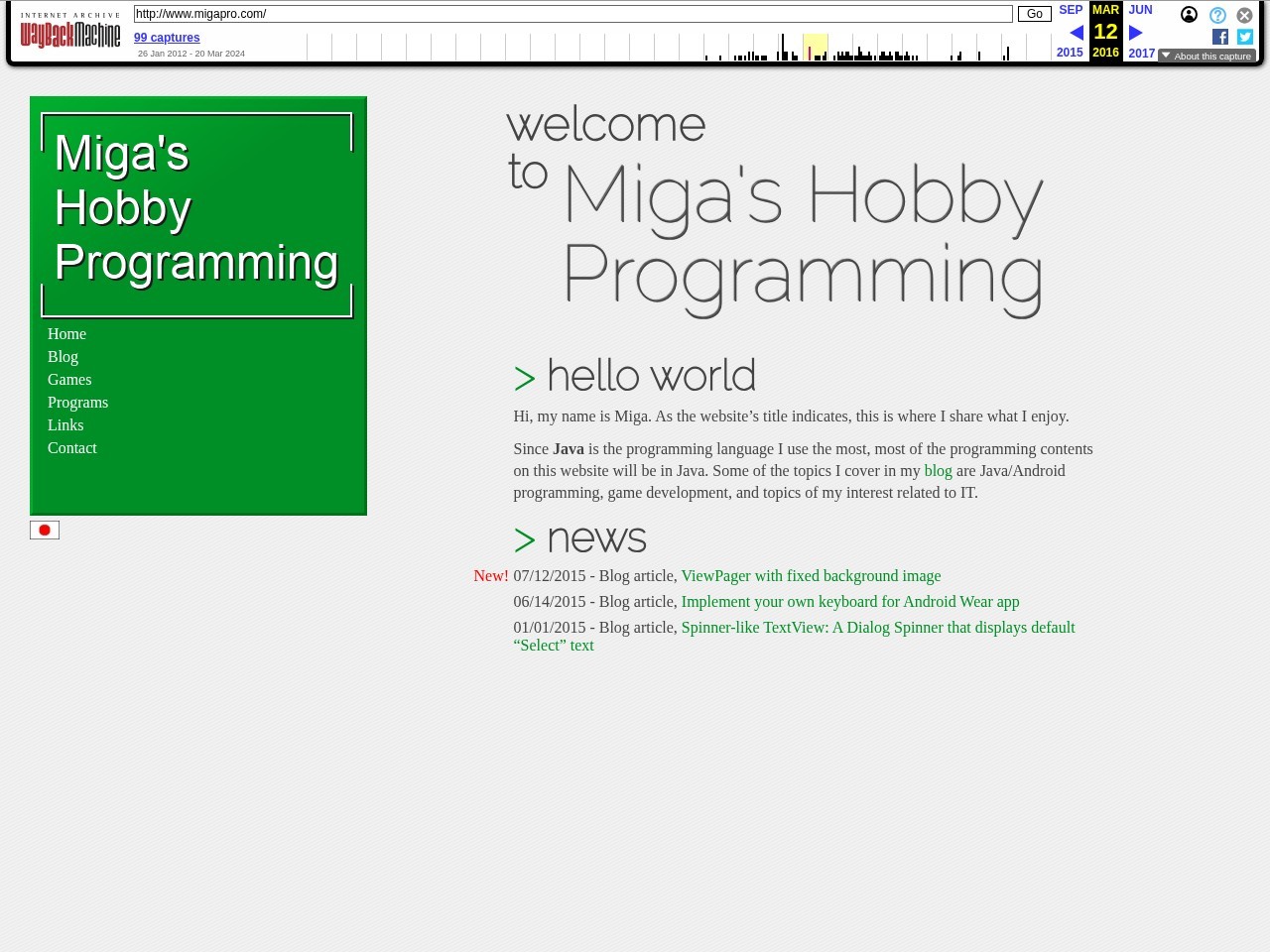Open Android Wear keyboard article link
Screen dimensions: 1270x952
click(x=849, y=602)
